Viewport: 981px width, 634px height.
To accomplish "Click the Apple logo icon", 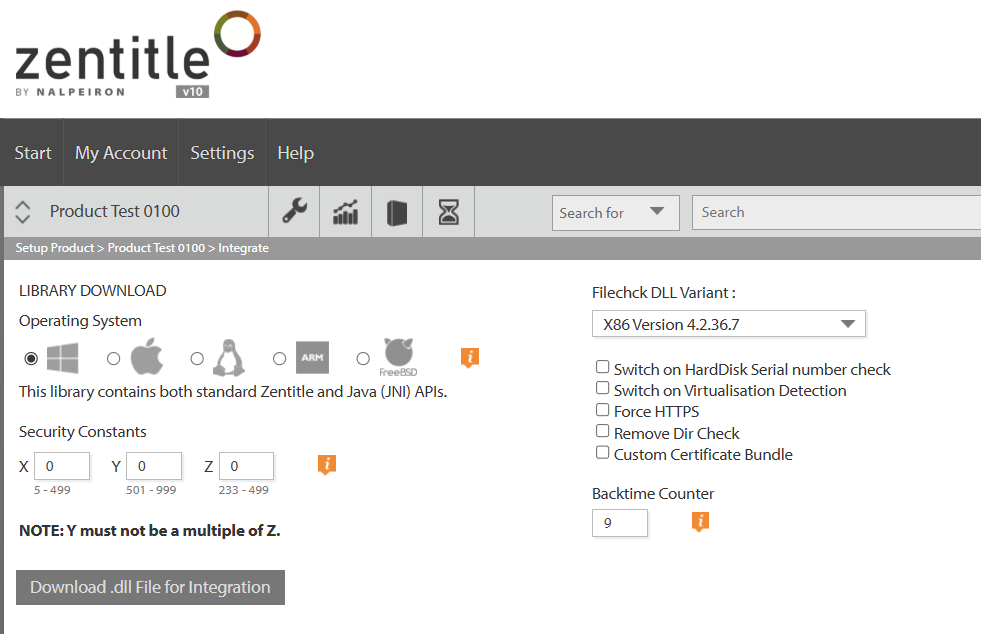I will pos(147,357).
